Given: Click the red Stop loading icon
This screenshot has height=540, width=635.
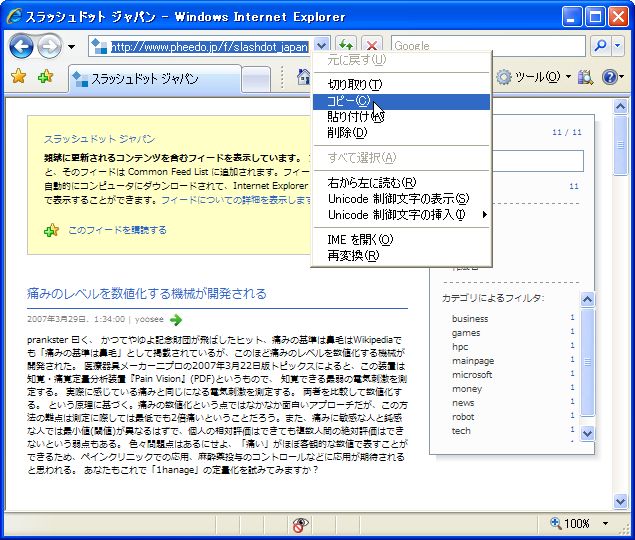Looking at the screenshot, I should (371, 46).
